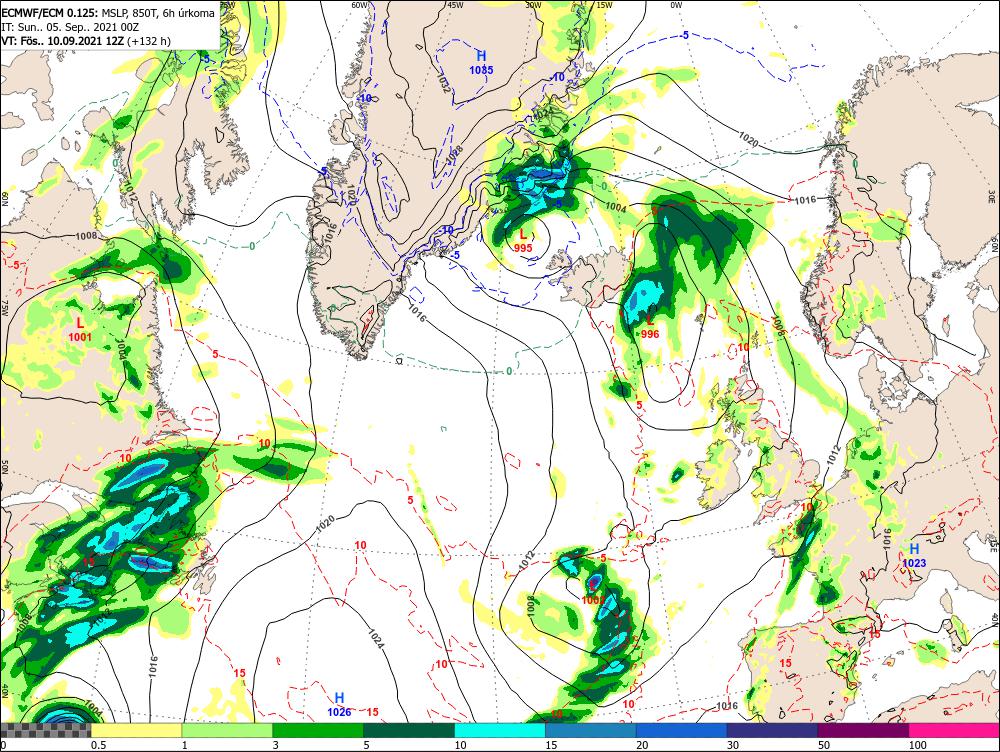
Task: Click the H 1023 high over Europe
Action: [914, 556]
